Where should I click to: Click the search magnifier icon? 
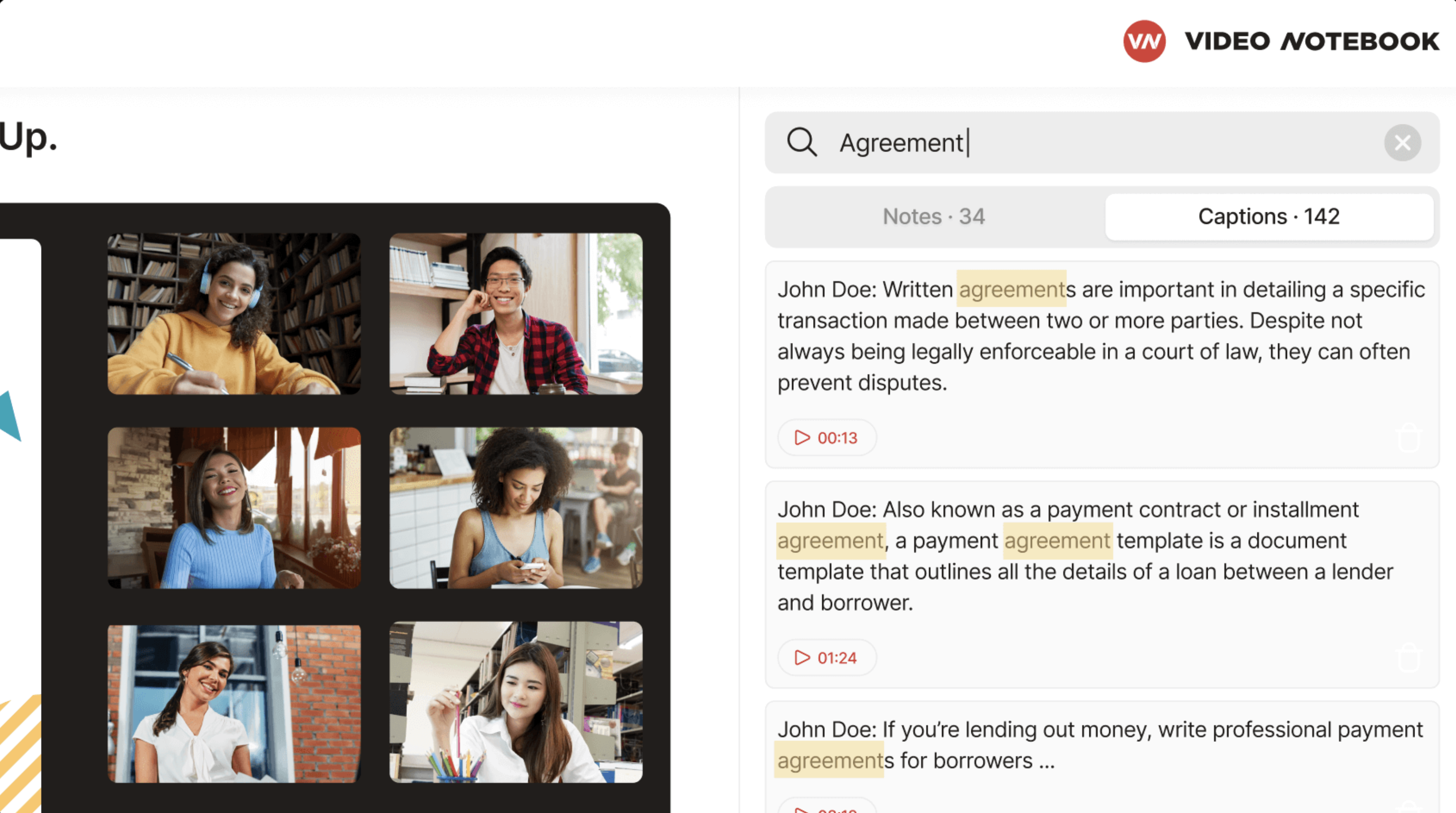tap(801, 142)
